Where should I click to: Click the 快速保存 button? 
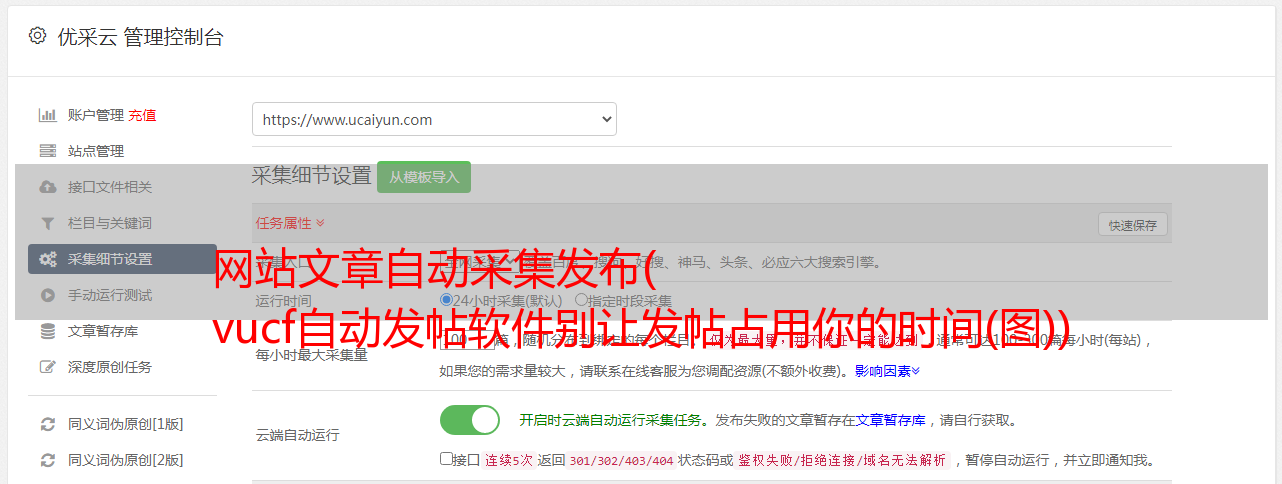pyautogui.click(x=1133, y=225)
